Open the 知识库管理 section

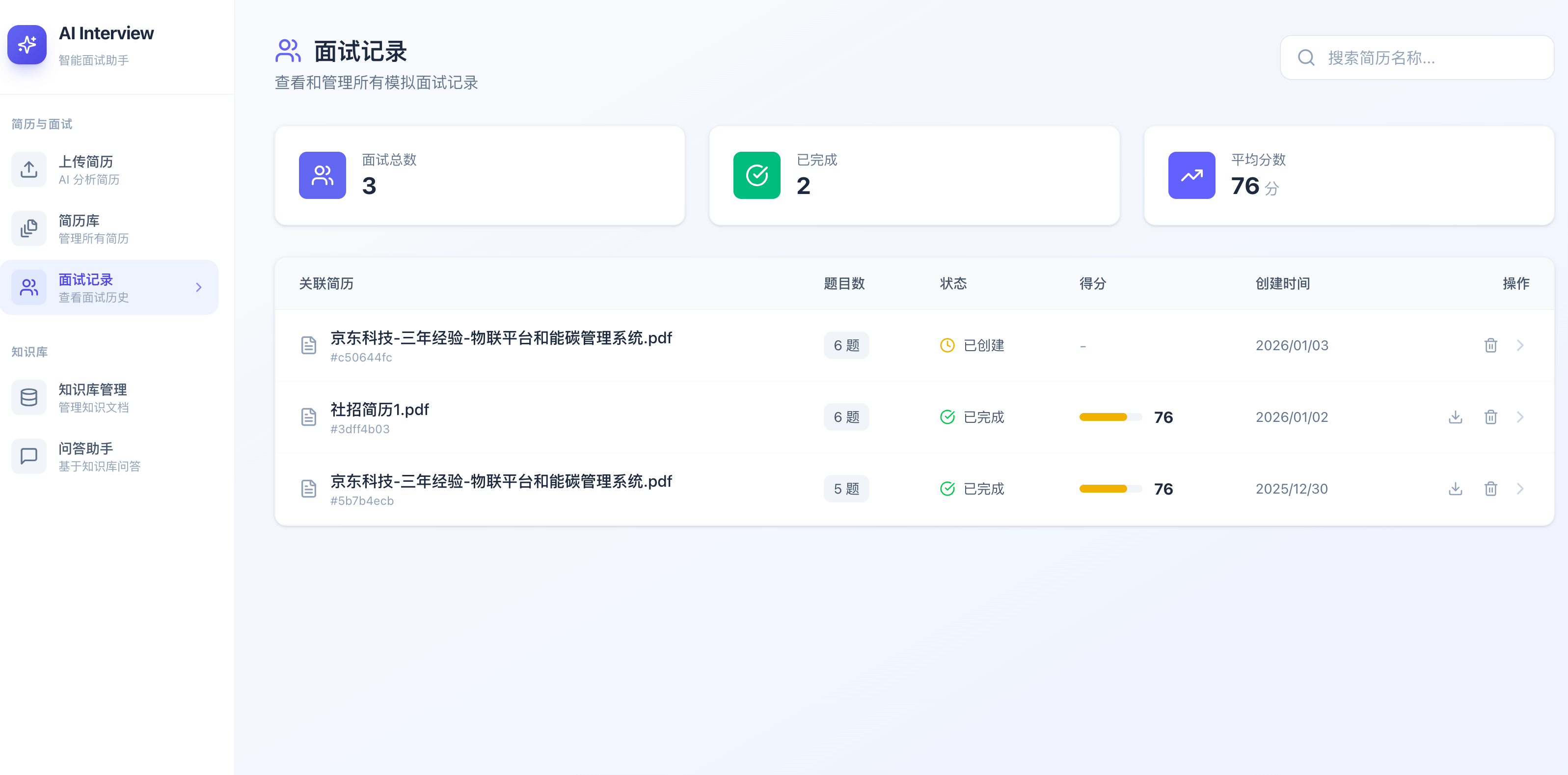pos(92,389)
